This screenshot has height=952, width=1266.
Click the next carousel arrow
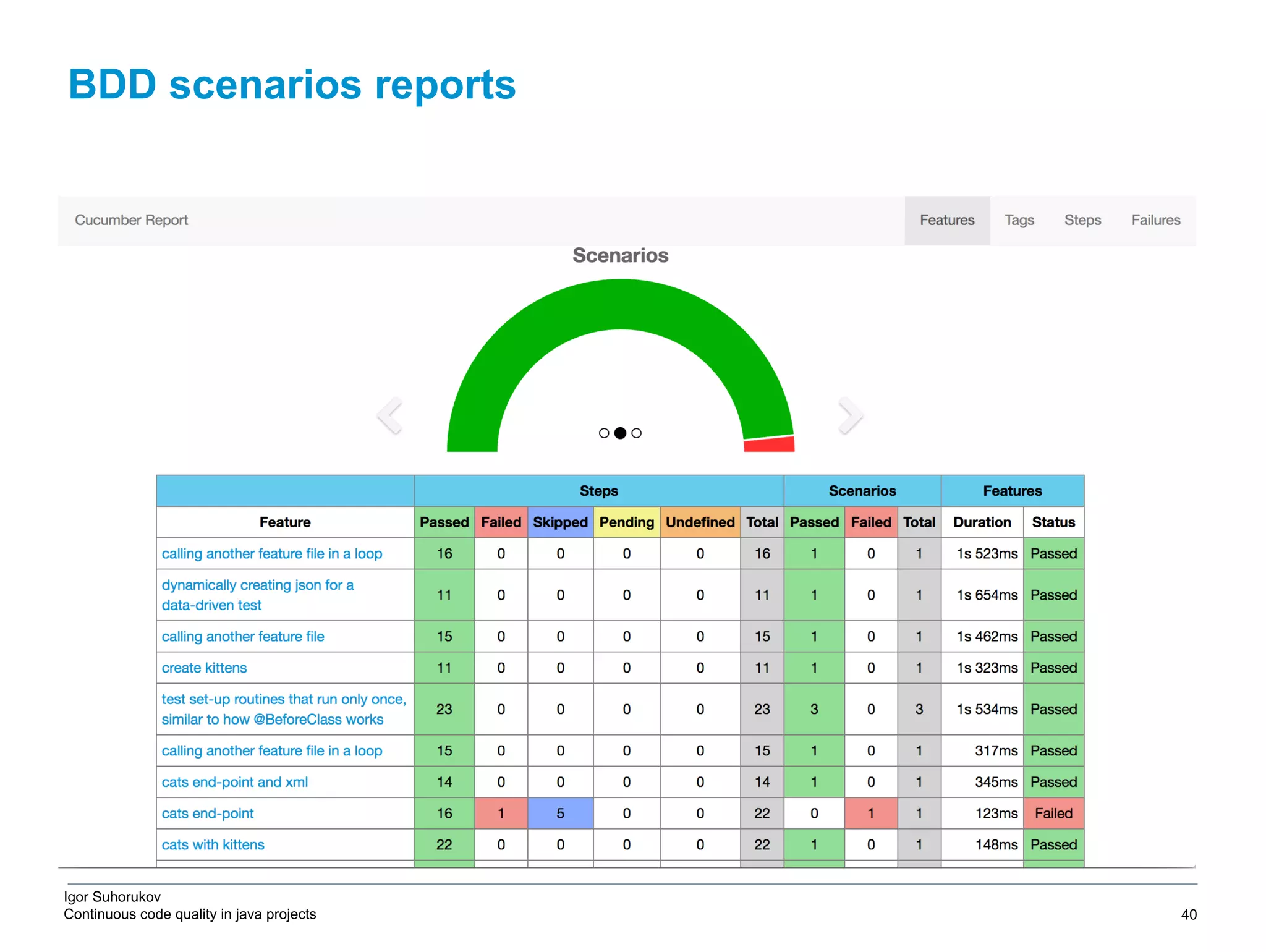(851, 415)
